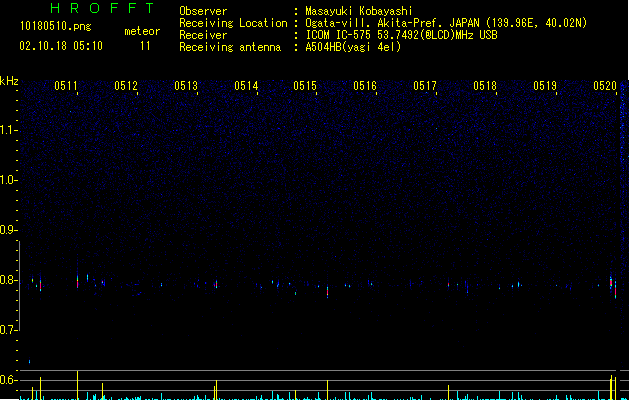Select observer name Masayuki Kobayashi
Screen dimensions: 629x400
(359, 11)
